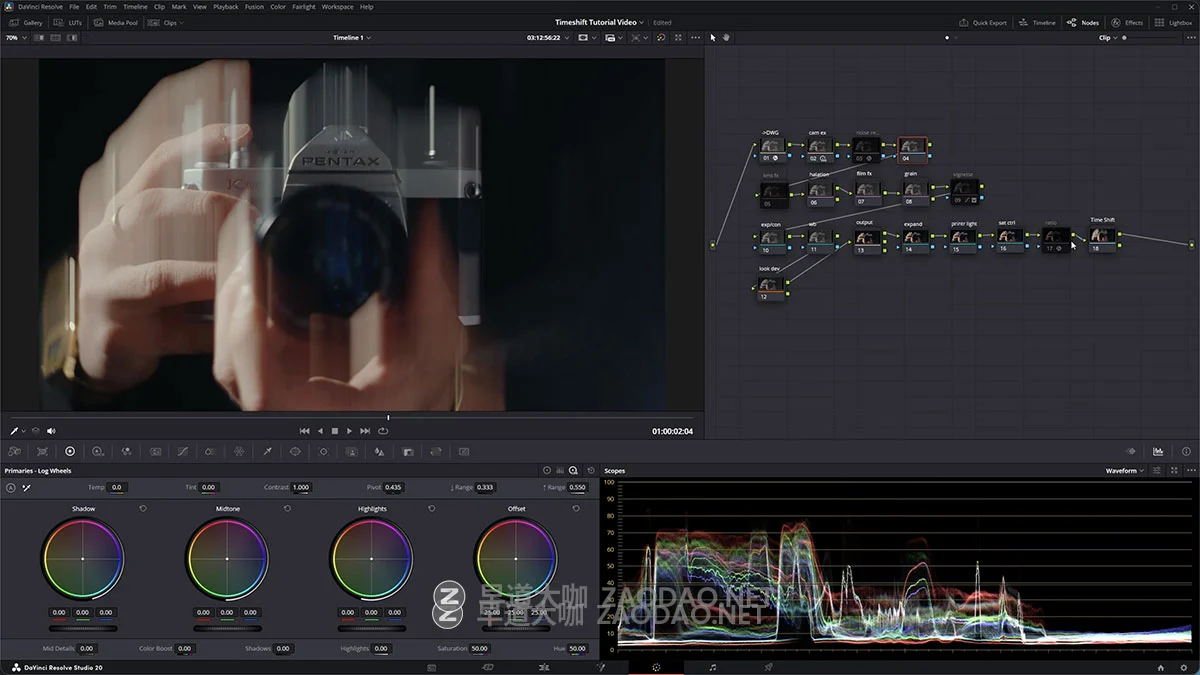Screen dimensions: 1200x675
Task: Open the Playback menu
Action: (x=226, y=6)
